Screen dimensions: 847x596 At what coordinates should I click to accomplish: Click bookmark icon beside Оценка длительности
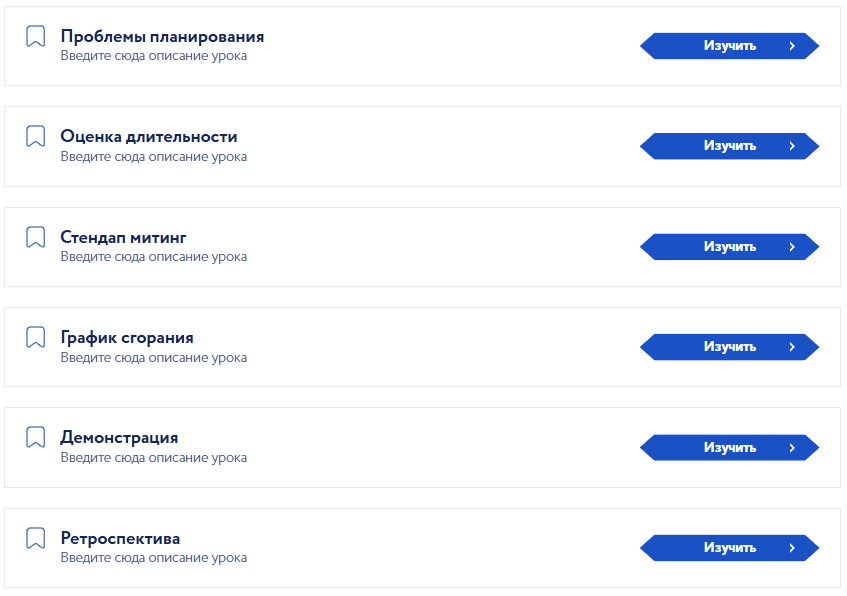point(36,136)
